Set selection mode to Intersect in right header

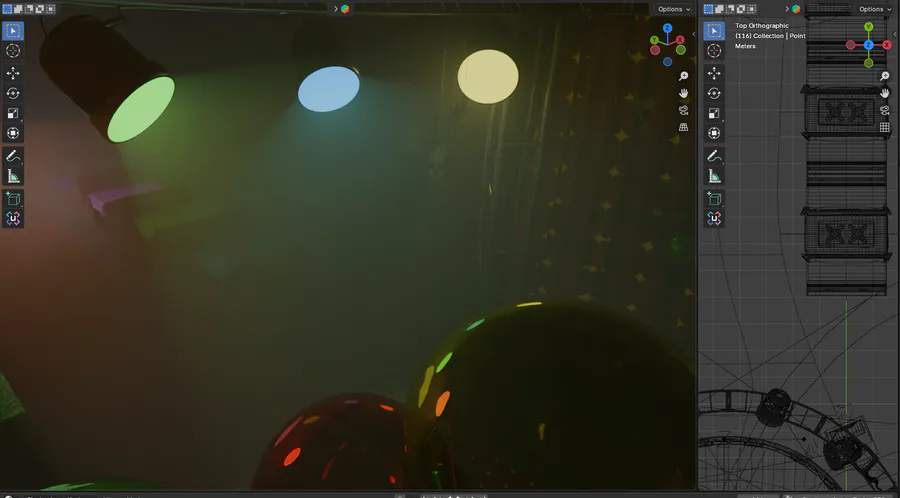click(752, 9)
